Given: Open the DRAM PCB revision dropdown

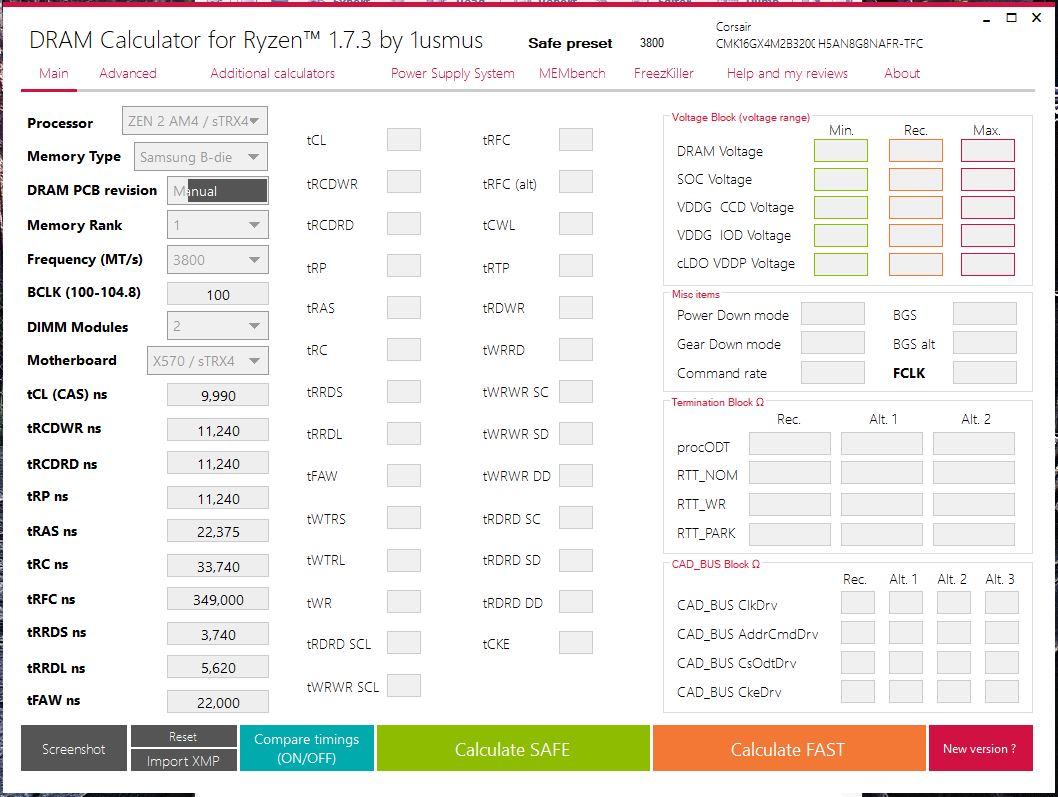Looking at the screenshot, I should point(217,190).
